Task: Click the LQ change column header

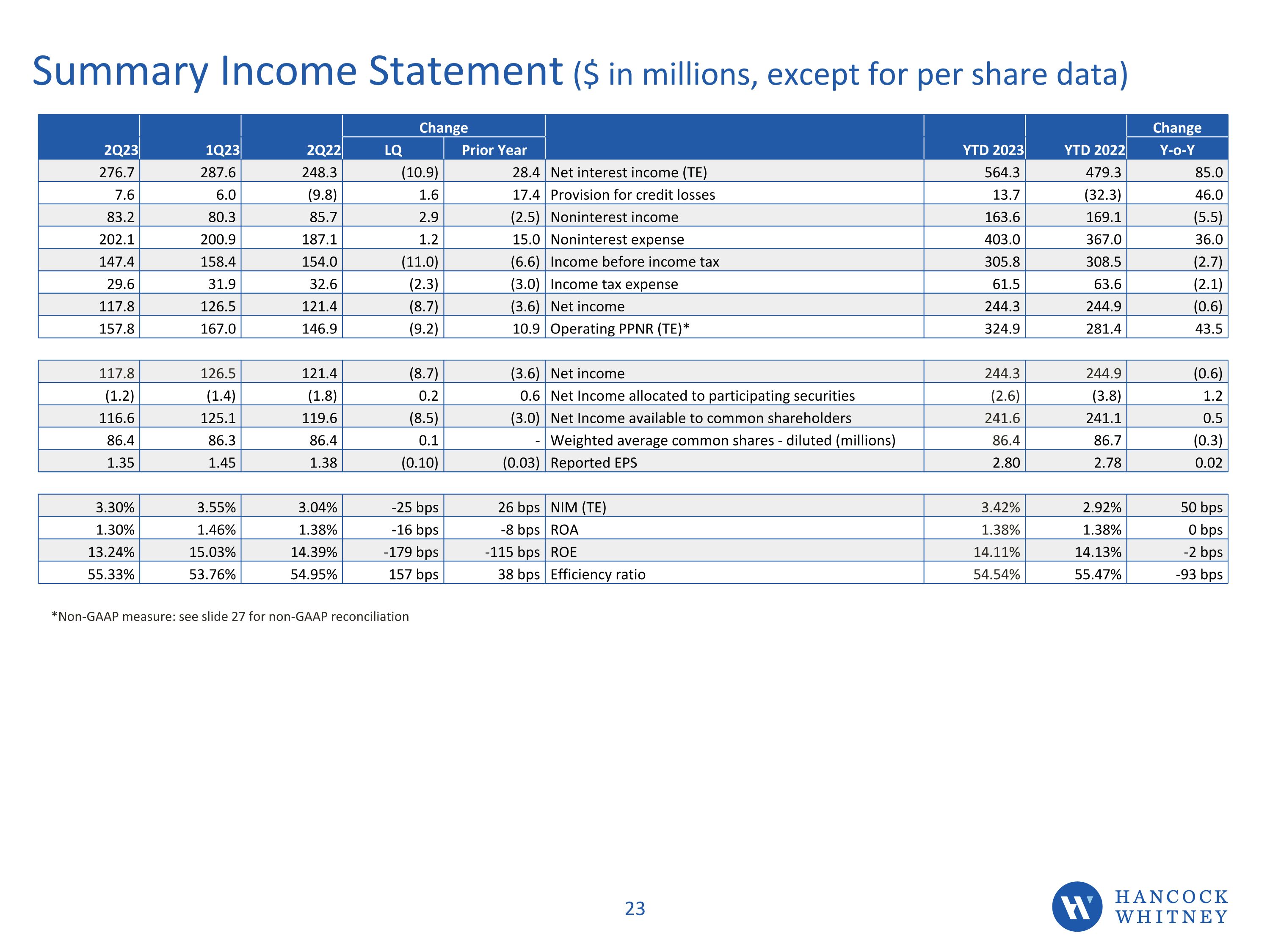Action: [393, 150]
